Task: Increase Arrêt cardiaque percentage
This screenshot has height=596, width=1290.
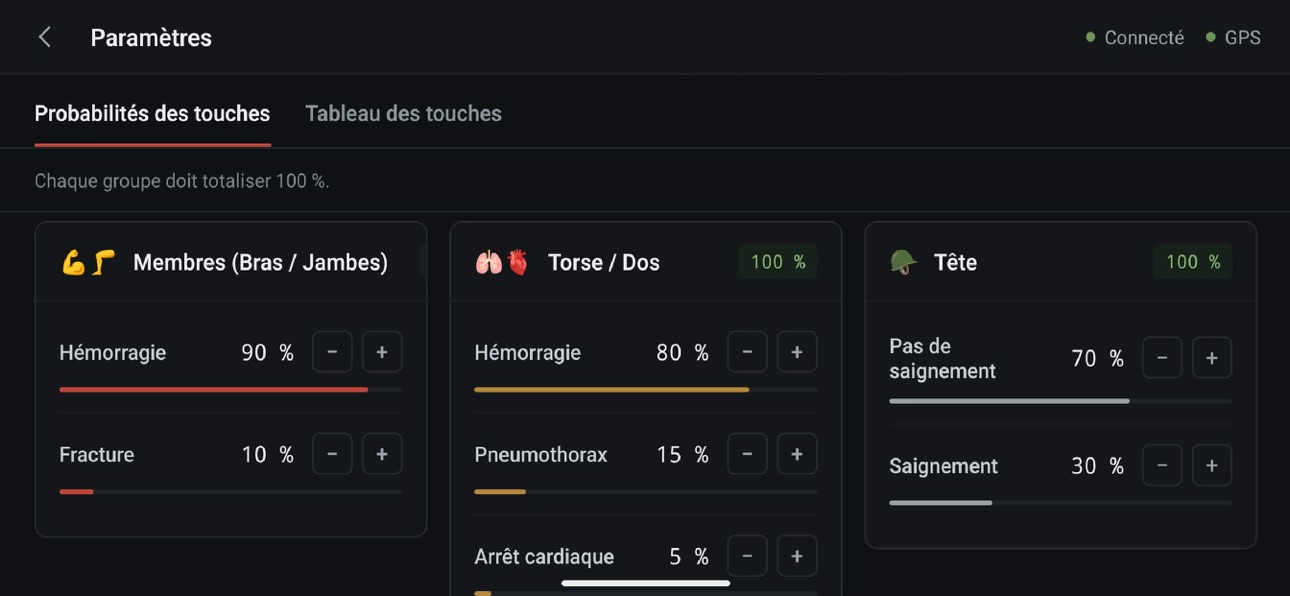Action: (797, 556)
